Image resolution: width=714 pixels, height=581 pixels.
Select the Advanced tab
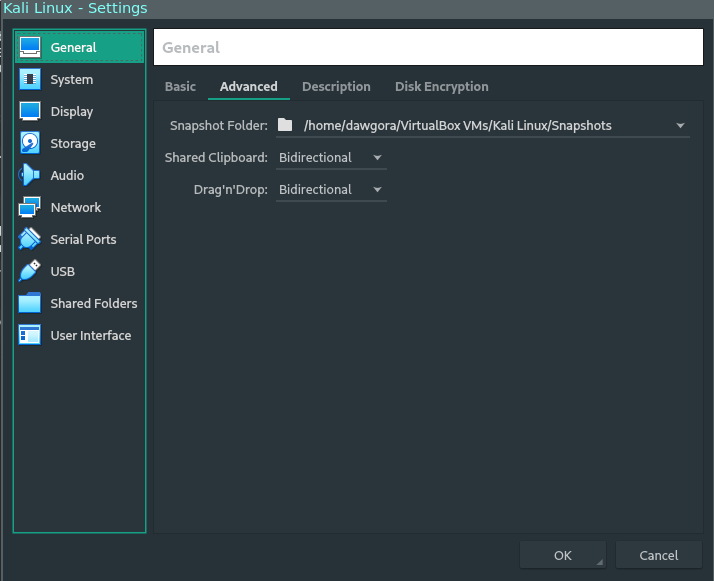coord(248,87)
